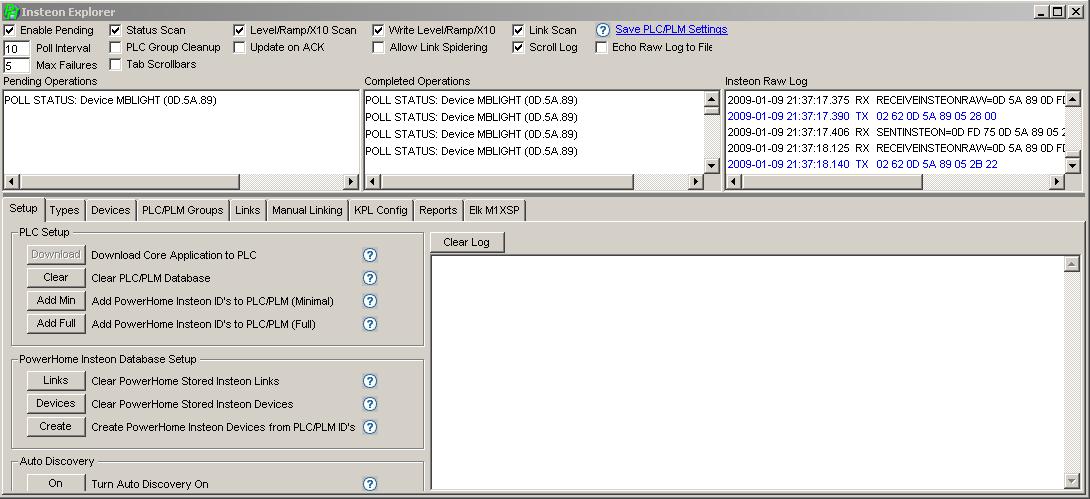Select raw log line at 21:37:17.375 RX
Viewport: 1090px width, 499px height.
(x=895, y=100)
